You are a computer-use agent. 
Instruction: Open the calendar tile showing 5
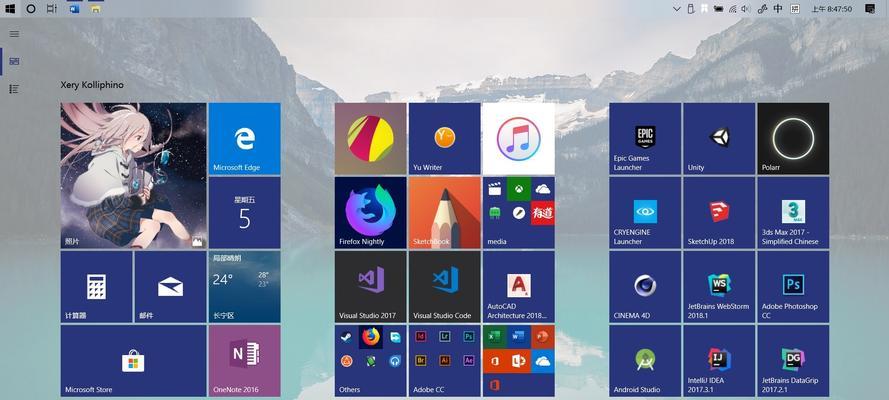coord(244,212)
